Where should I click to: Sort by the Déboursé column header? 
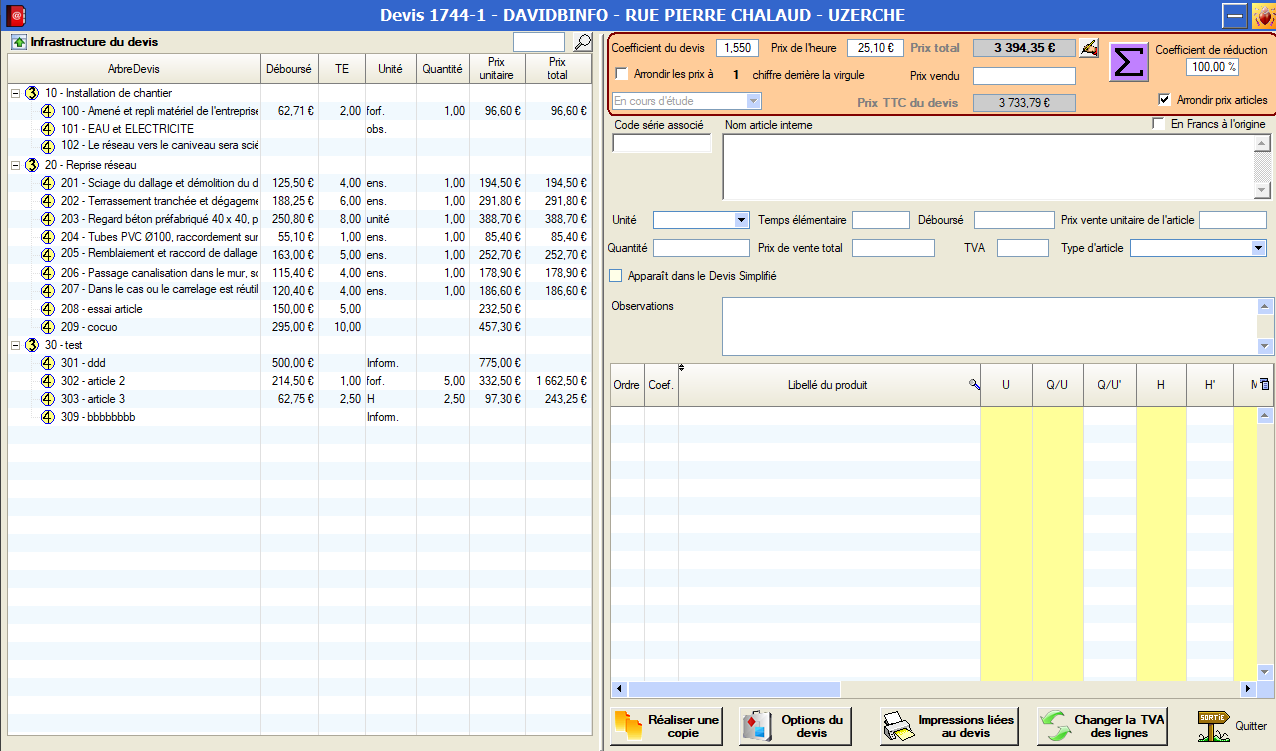pos(289,69)
